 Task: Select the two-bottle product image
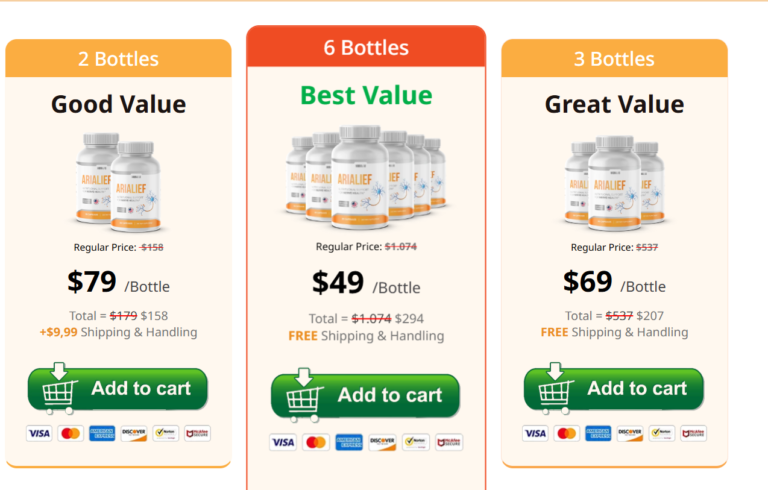click(118, 182)
